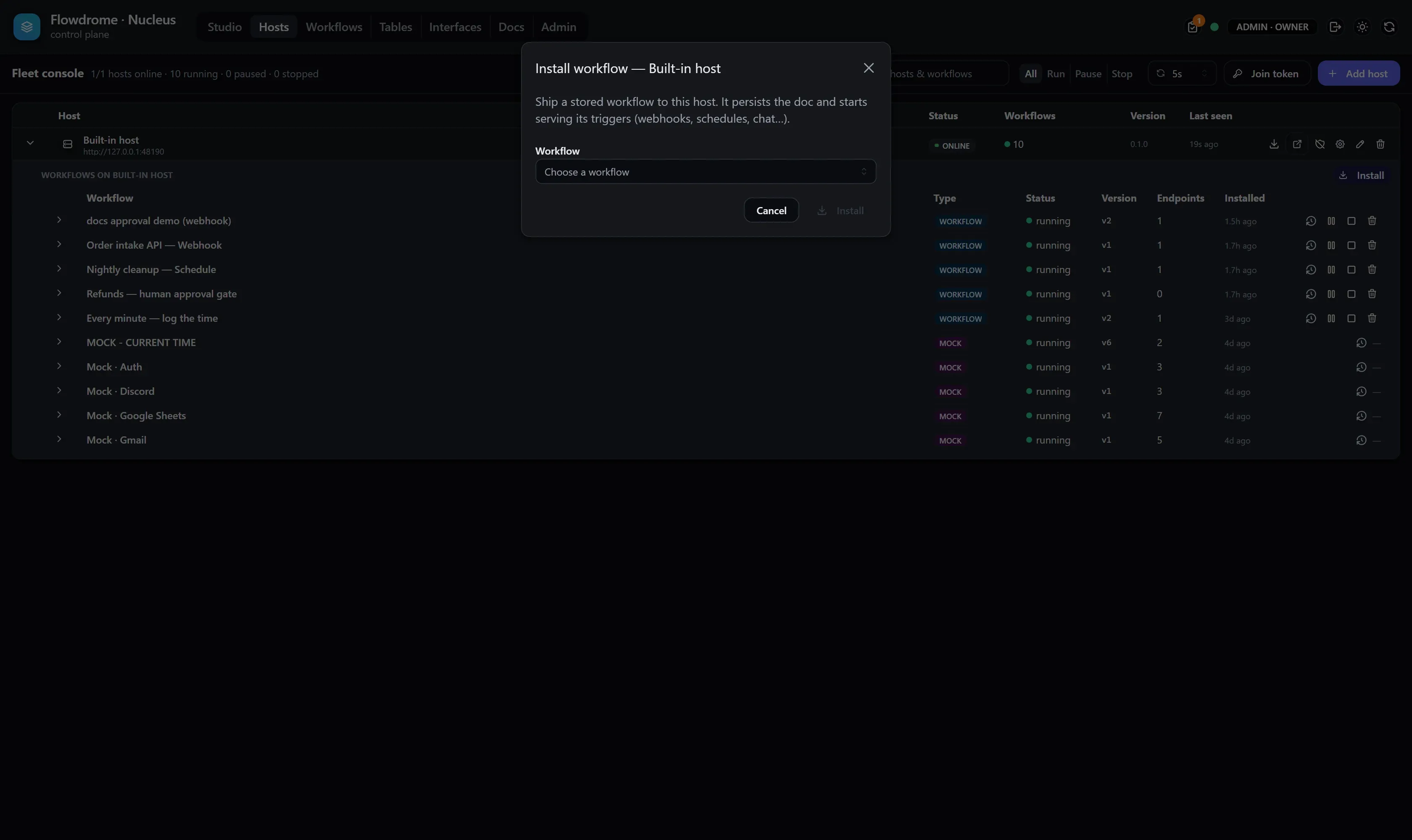Expand the Order intake API — Webhook row
Viewport: 1412px width, 840px height.
coord(59,244)
